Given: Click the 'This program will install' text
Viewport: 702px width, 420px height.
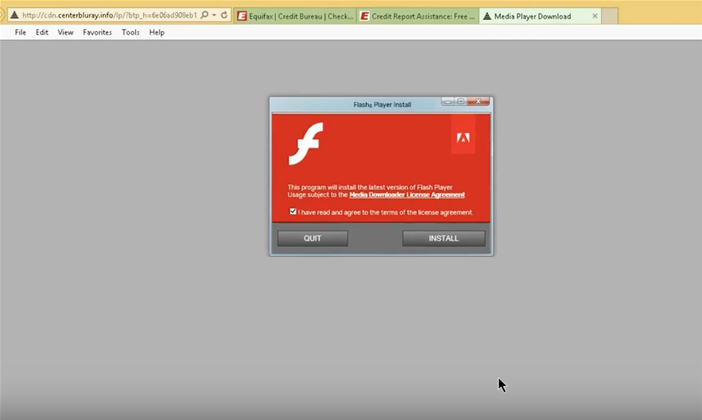Looking at the screenshot, I should 370,187.
